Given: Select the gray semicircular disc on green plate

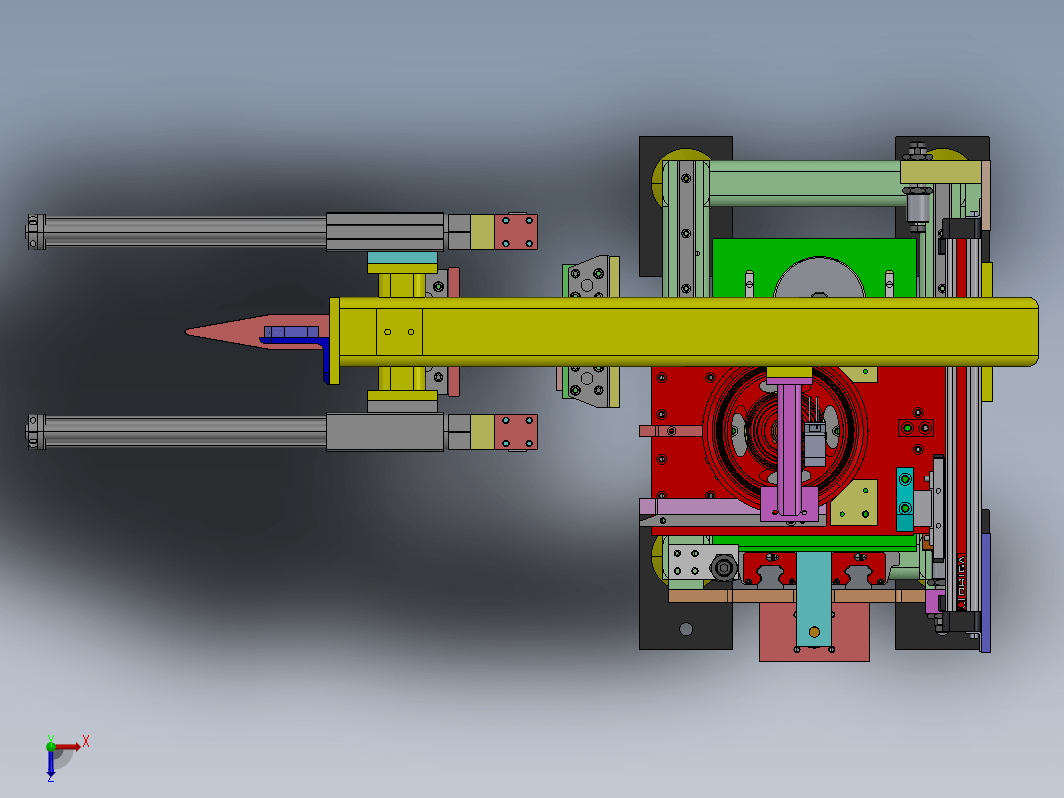Looking at the screenshot, I should (x=819, y=278).
